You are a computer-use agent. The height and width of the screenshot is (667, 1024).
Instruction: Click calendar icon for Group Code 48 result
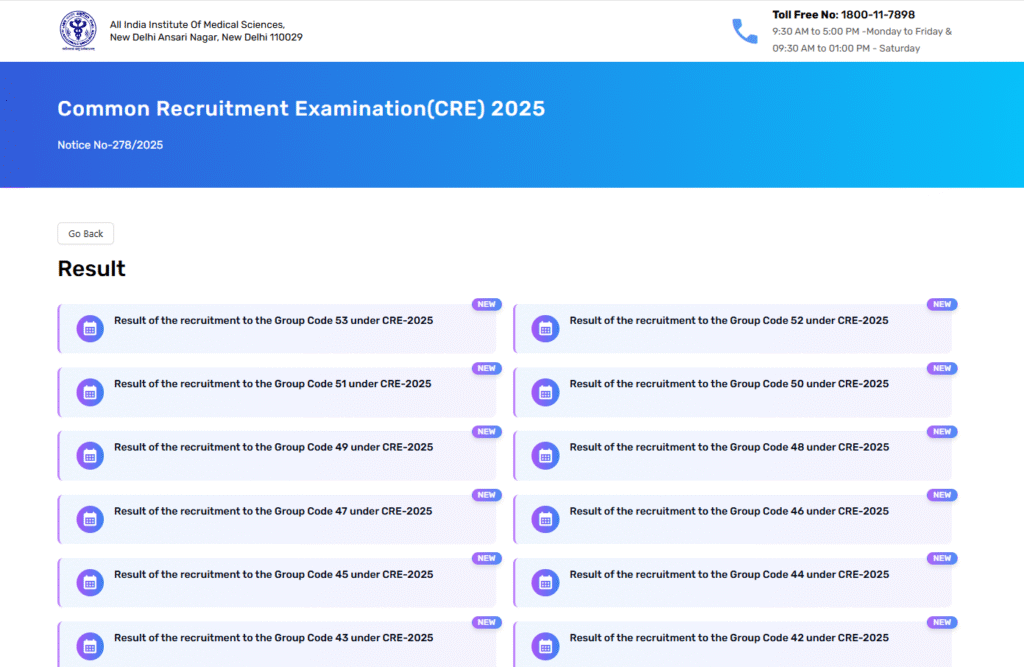[x=545, y=455]
